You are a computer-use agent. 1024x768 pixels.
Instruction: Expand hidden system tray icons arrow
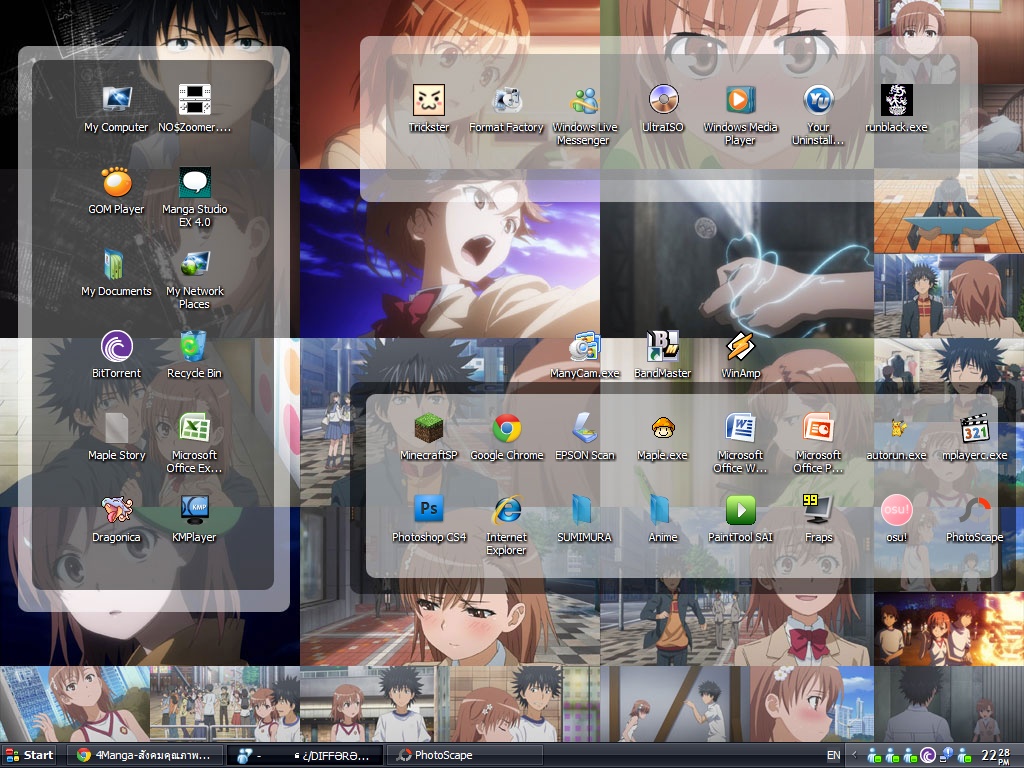[x=855, y=756]
